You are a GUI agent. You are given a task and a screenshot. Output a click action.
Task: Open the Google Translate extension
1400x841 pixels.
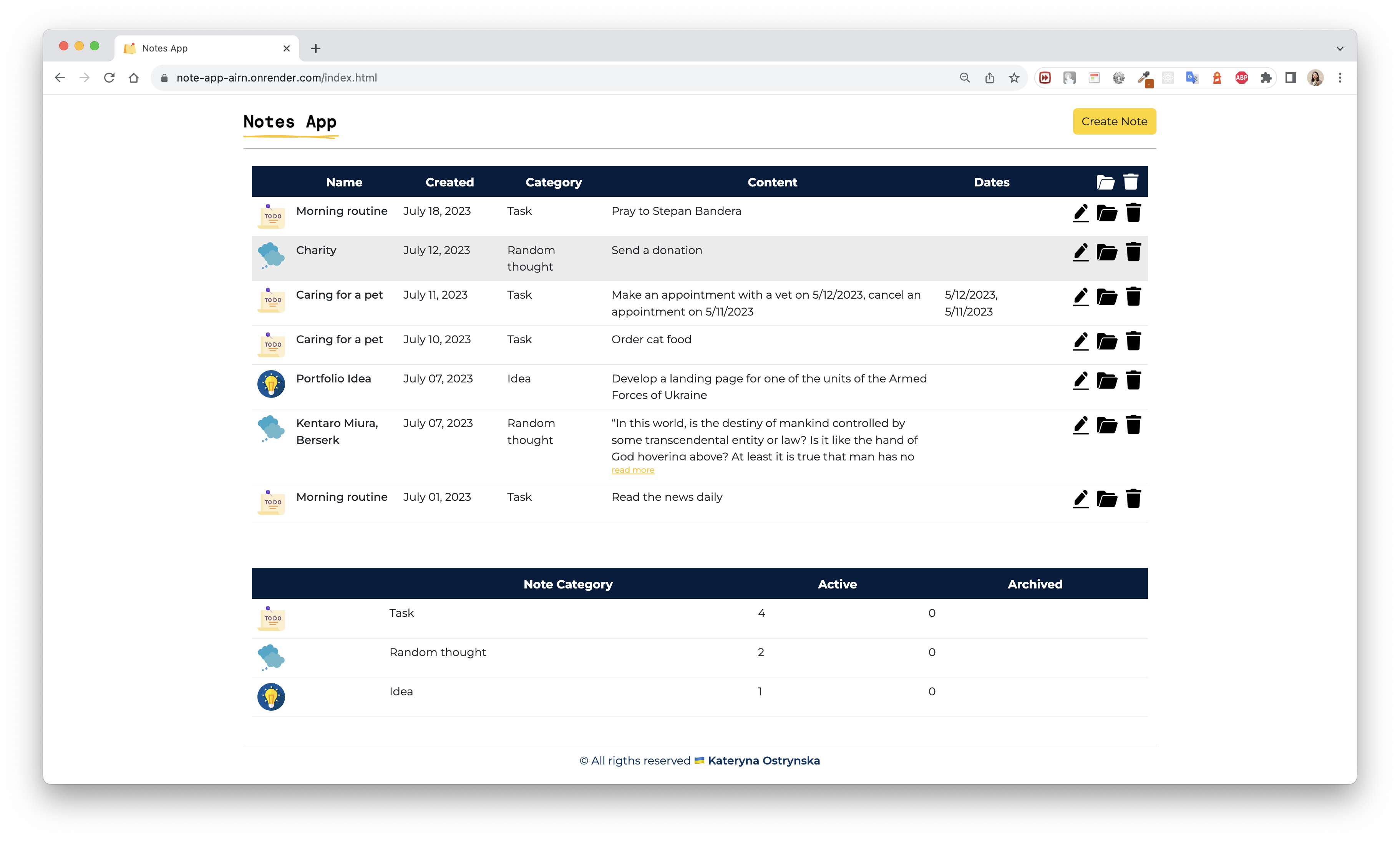click(x=1192, y=78)
